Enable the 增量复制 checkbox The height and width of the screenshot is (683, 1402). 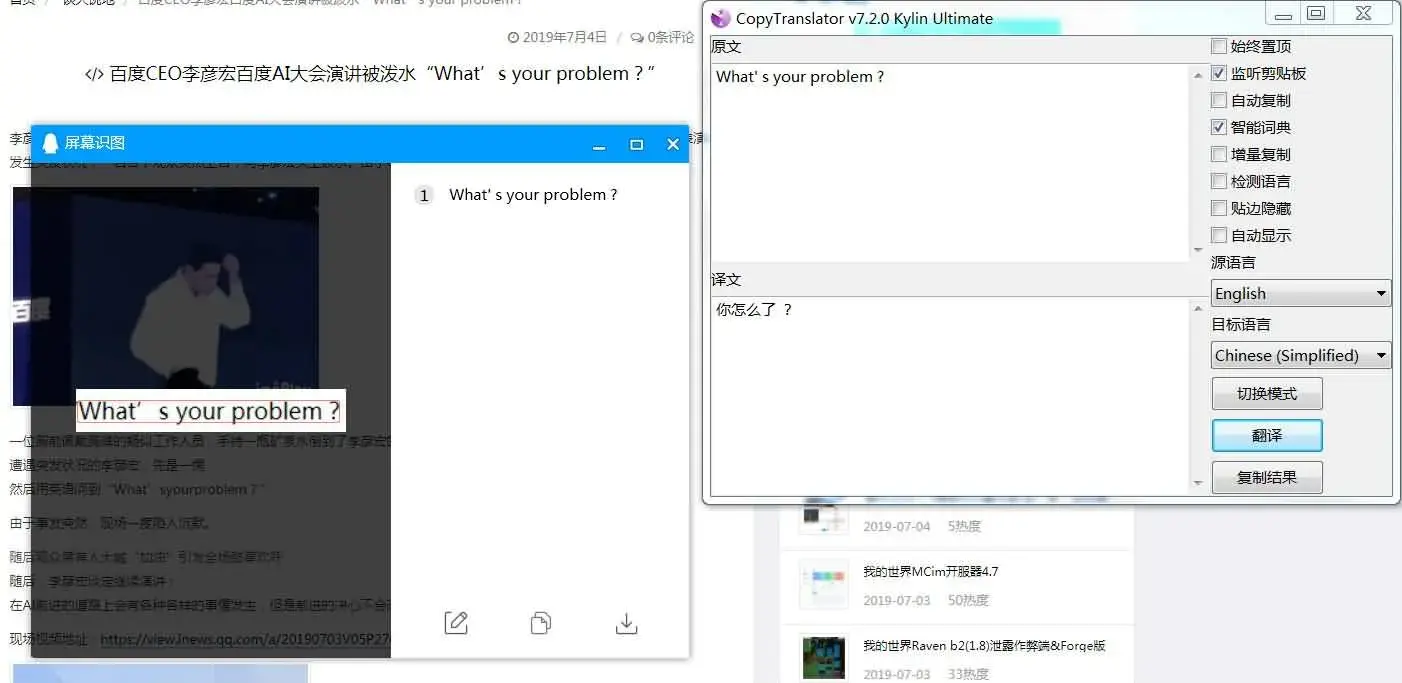tap(1218, 154)
